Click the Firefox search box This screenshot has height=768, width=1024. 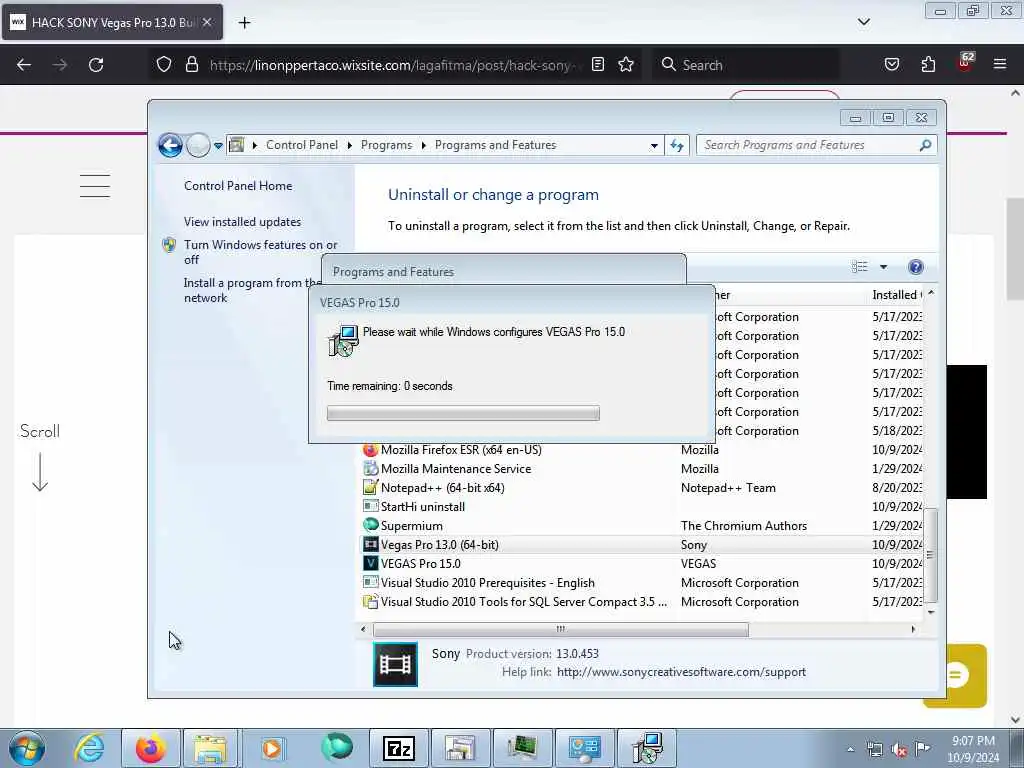click(x=746, y=65)
